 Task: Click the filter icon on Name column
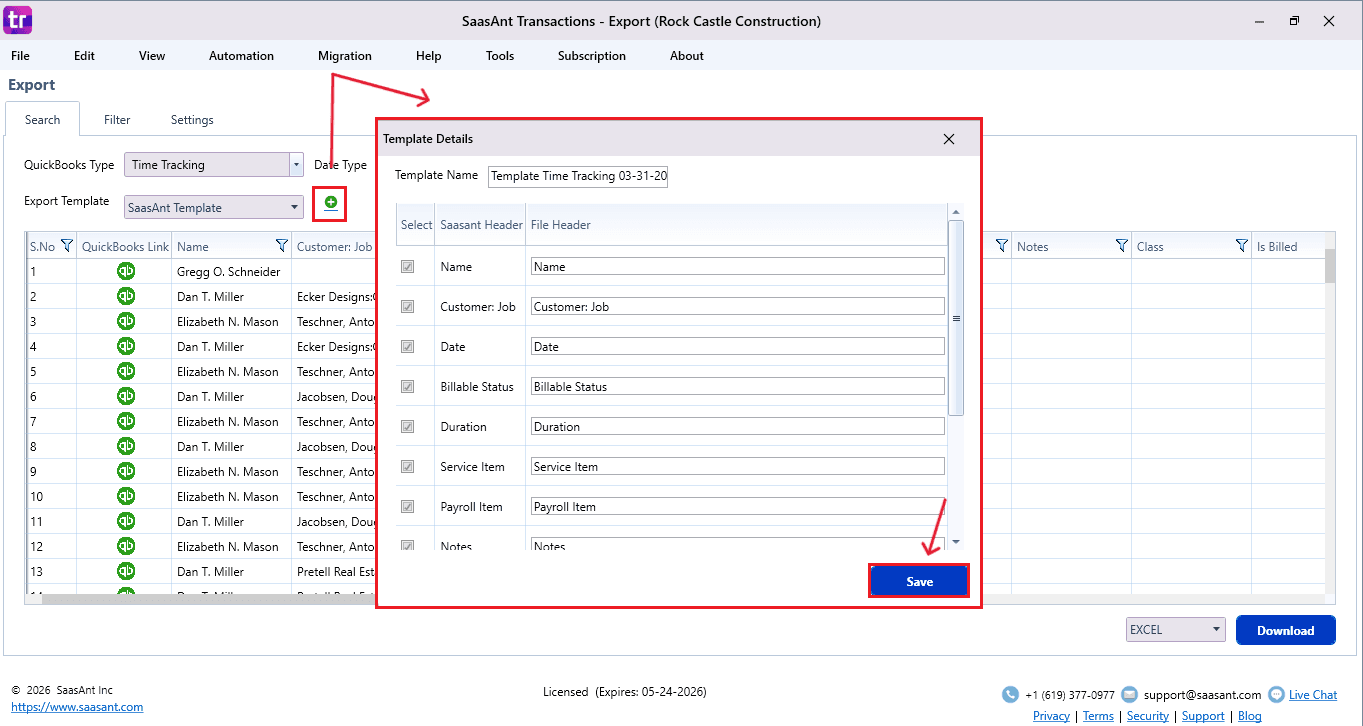[281, 246]
